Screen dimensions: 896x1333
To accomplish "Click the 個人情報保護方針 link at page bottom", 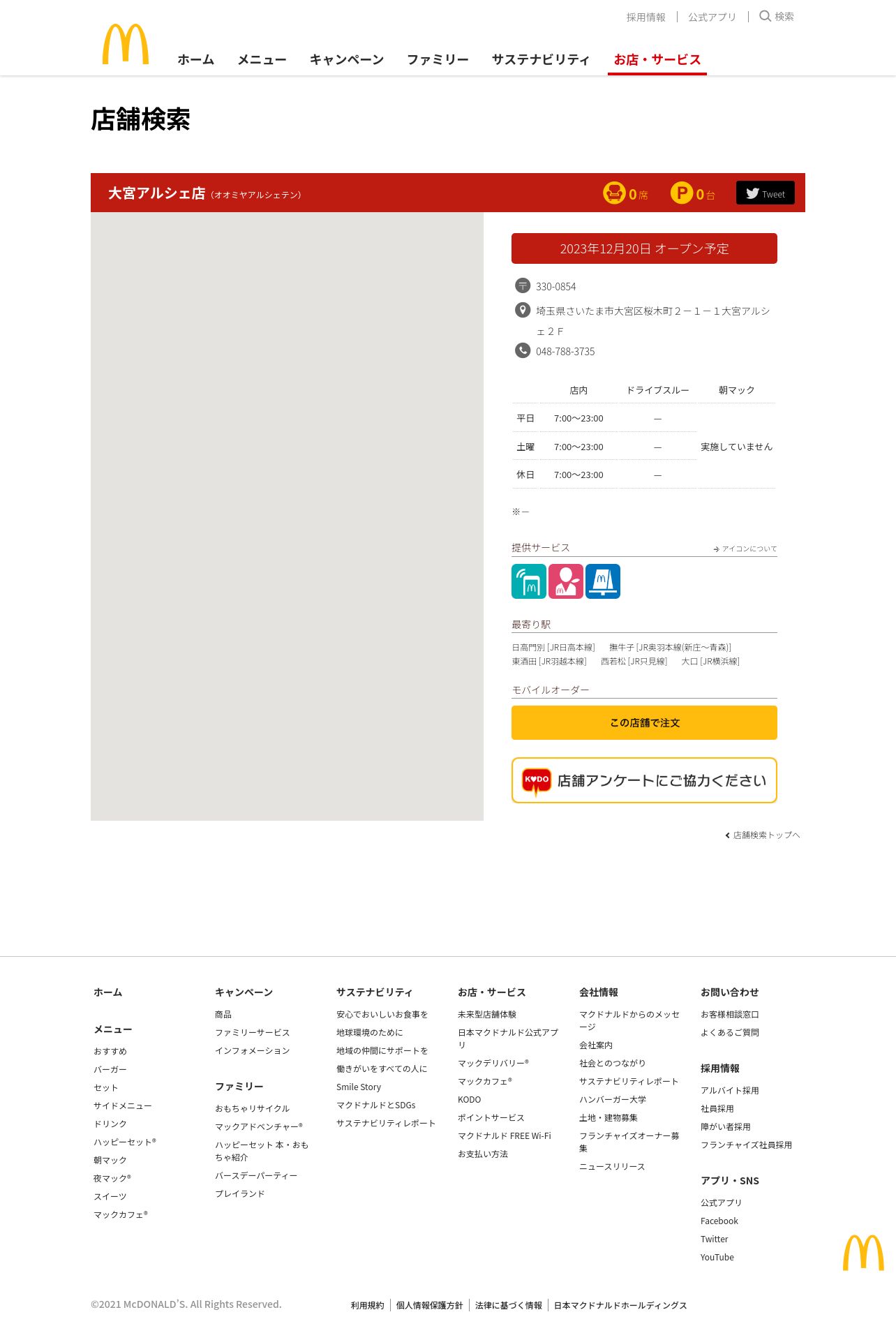I will (x=430, y=1305).
